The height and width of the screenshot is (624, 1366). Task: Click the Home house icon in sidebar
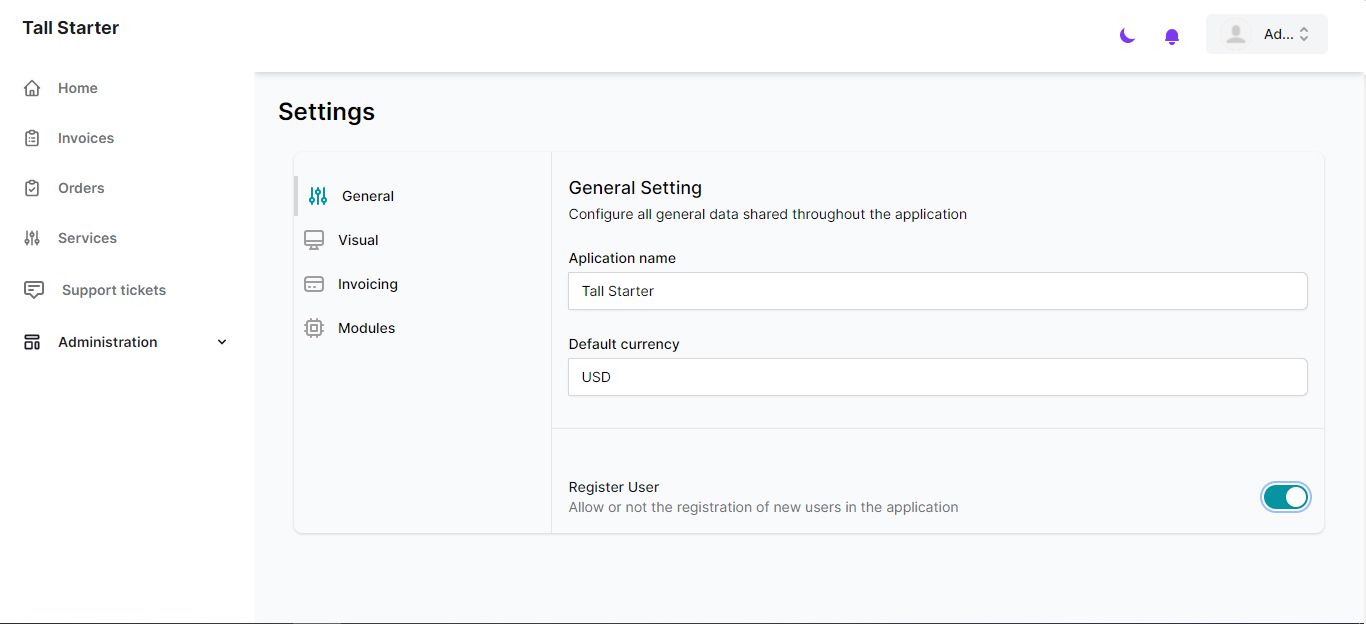(32, 88)
